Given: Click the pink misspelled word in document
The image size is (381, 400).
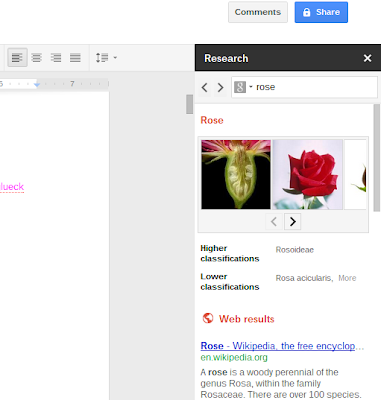Looking at the screenshot, I should pos(12,187).
